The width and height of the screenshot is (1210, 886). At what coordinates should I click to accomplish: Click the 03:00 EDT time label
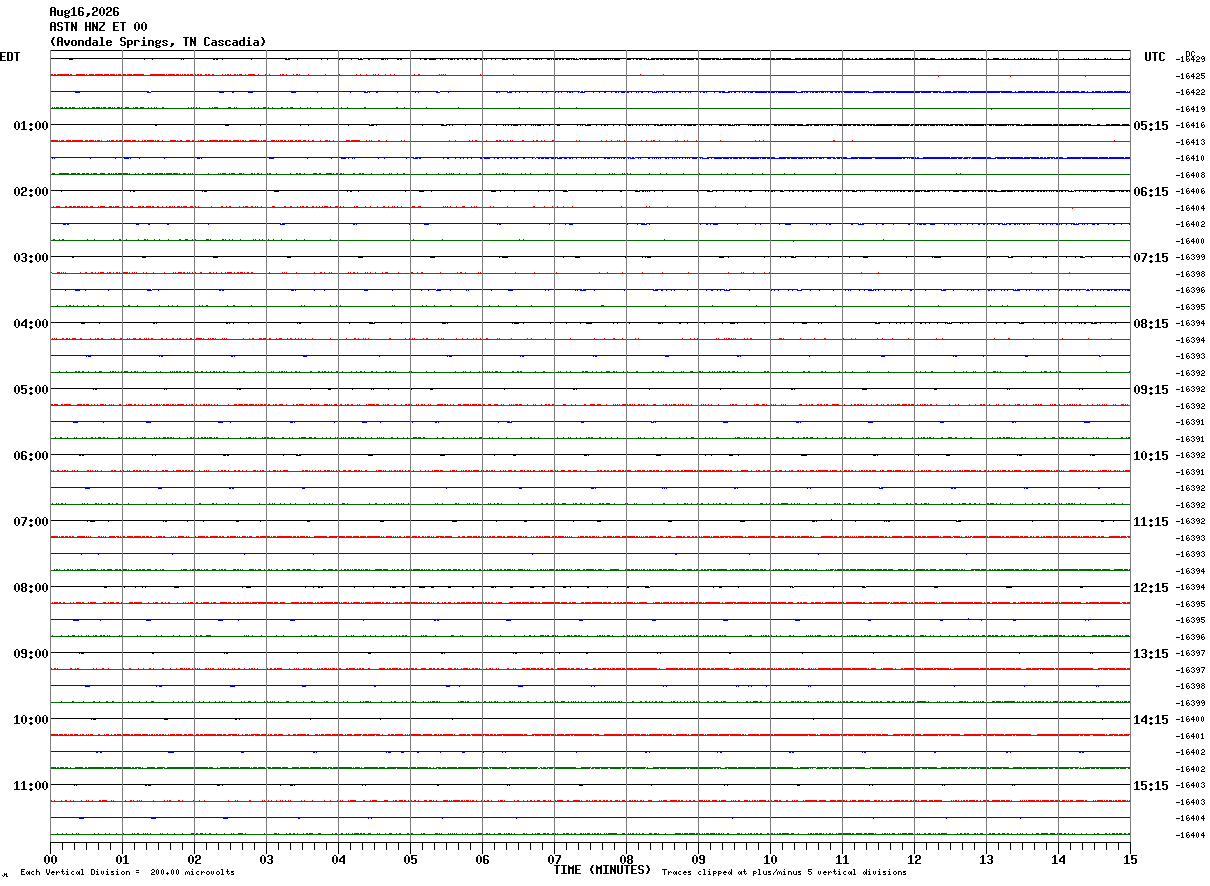point(30,258)
